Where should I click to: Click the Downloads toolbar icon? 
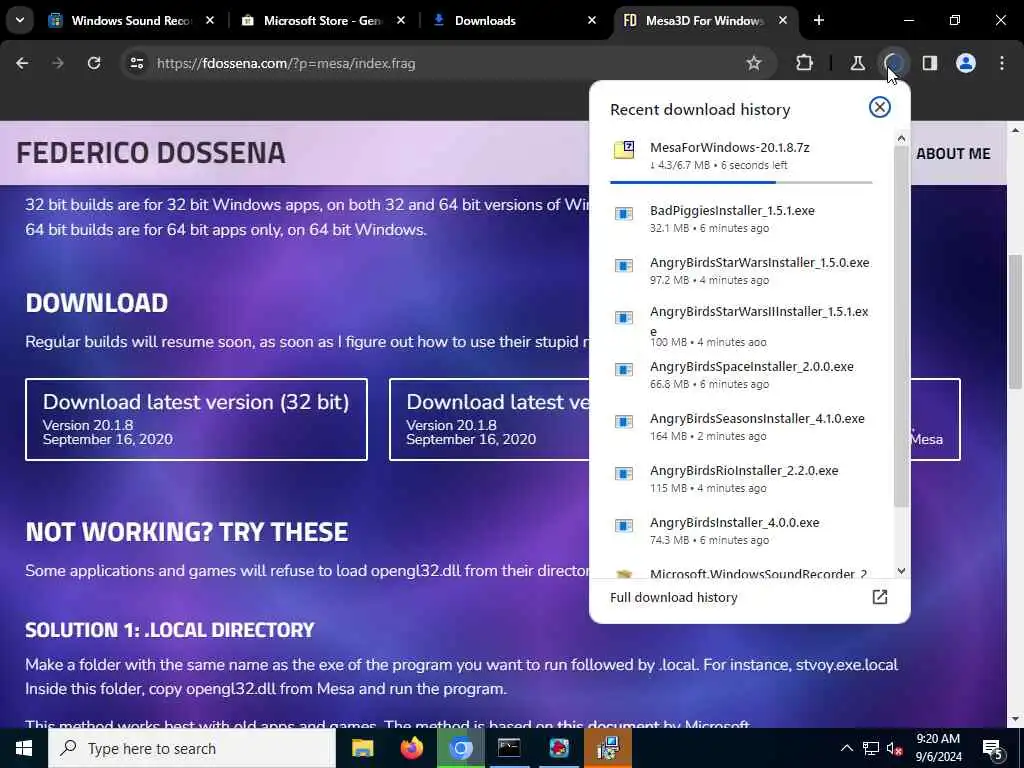893,63
